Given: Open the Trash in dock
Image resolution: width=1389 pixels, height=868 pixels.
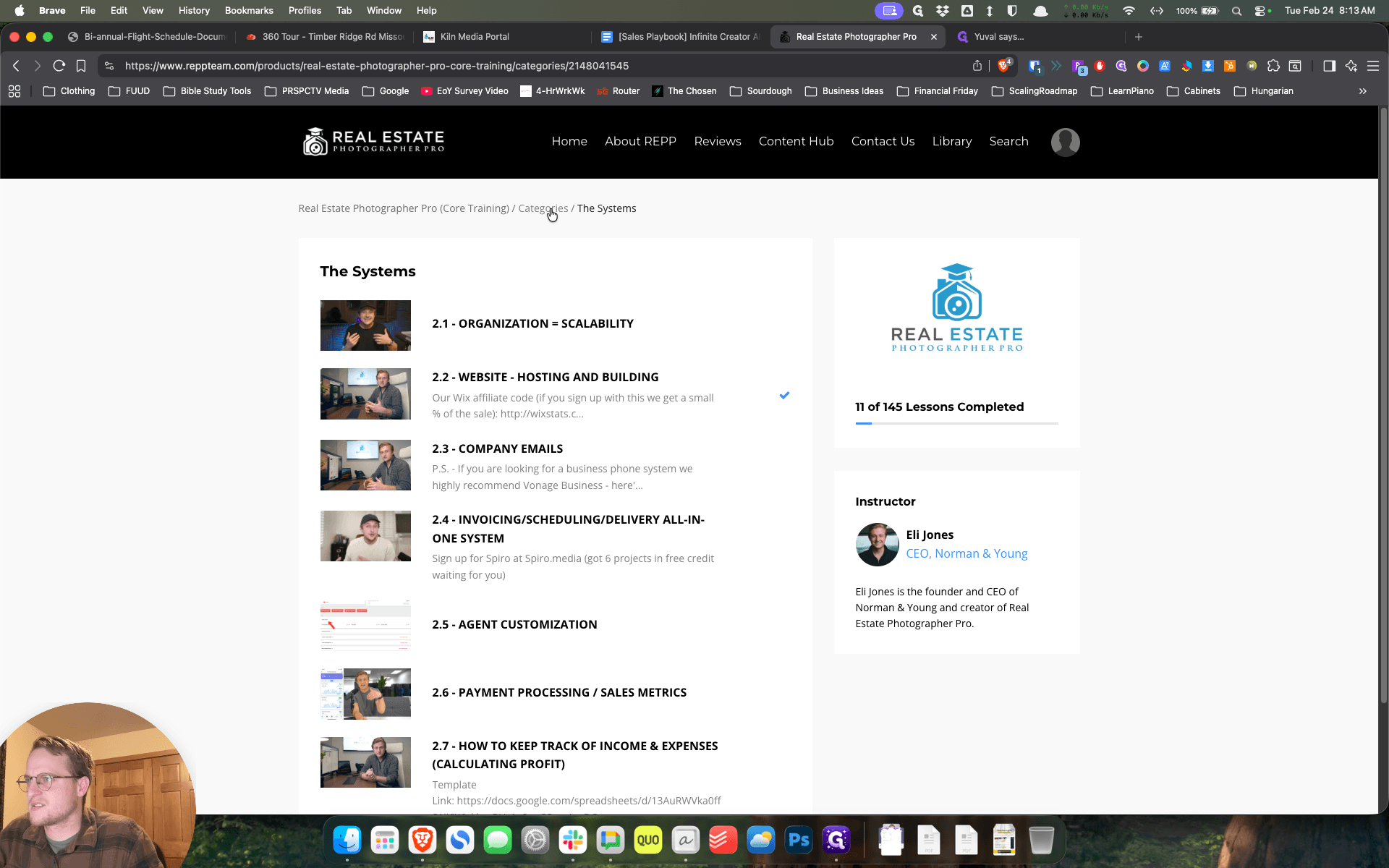Looking at the screenshot, I should 1041,840.
